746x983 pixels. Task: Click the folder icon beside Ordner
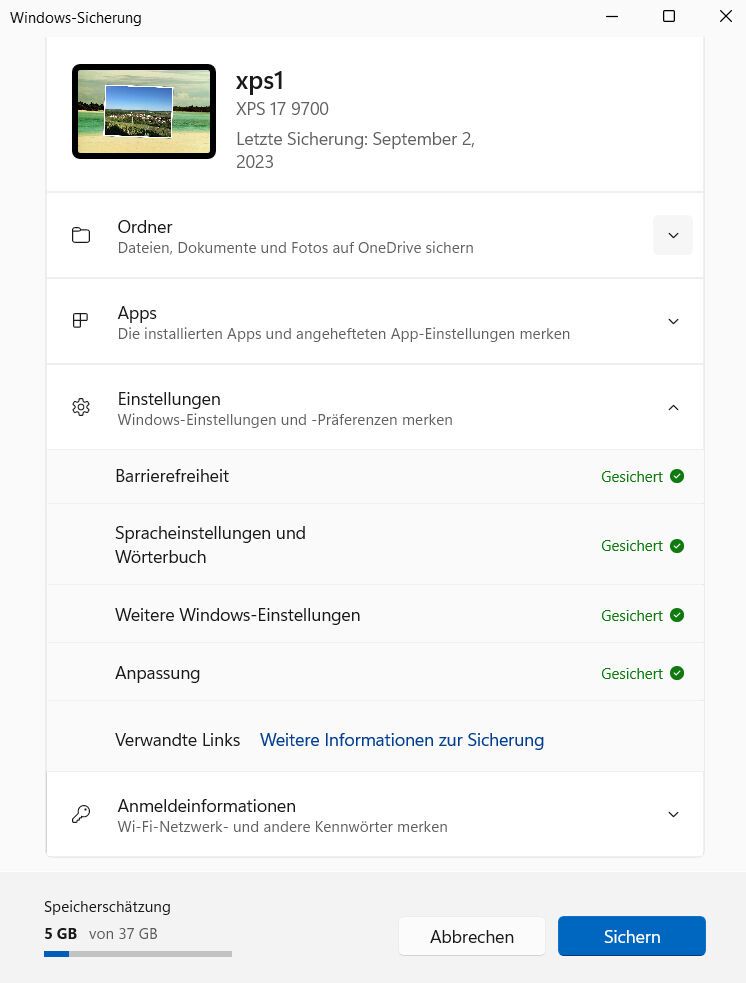(x=81, y=236)
